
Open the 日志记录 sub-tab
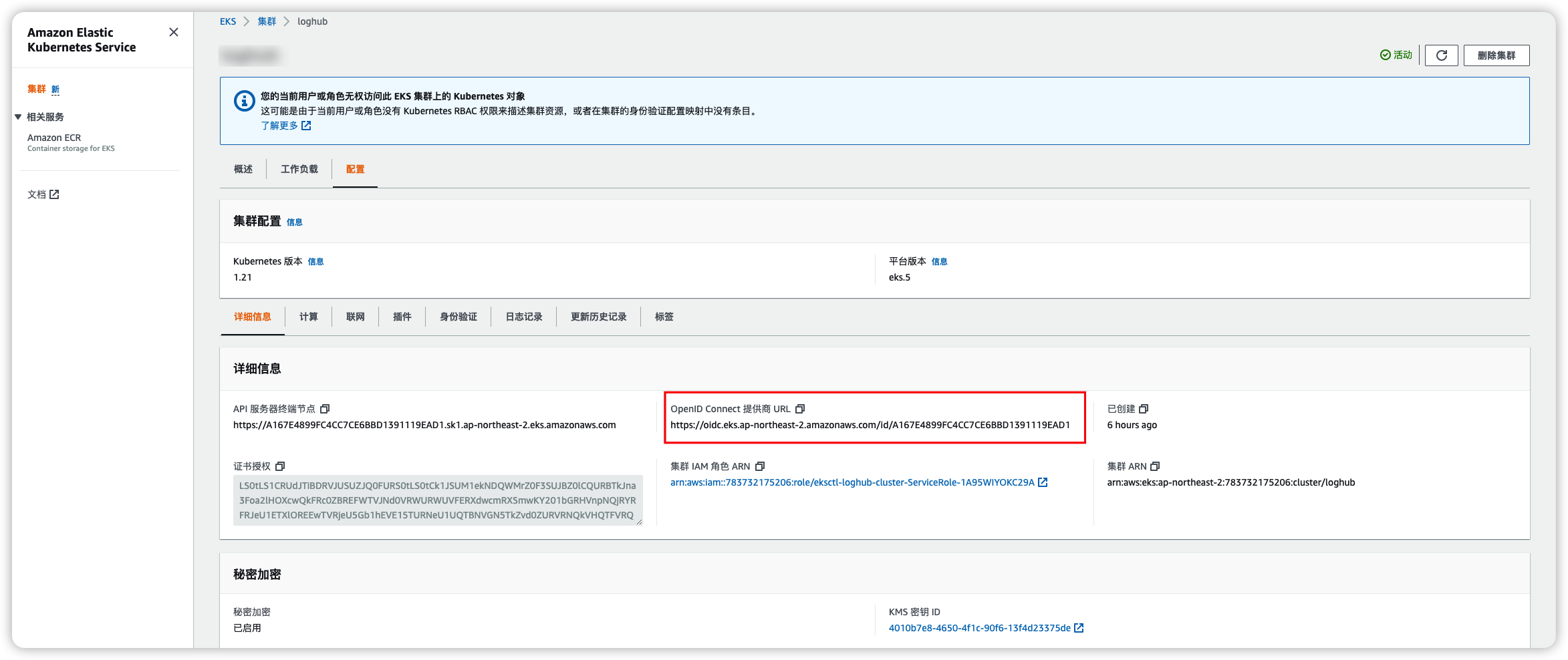(524, 317)
